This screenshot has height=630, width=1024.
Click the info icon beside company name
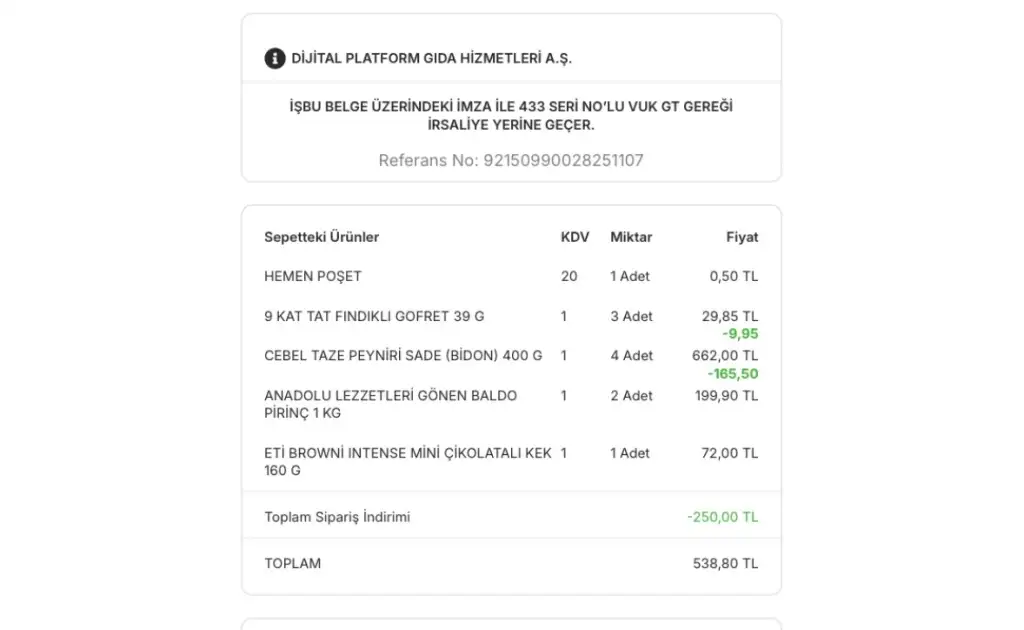[274, 58]
